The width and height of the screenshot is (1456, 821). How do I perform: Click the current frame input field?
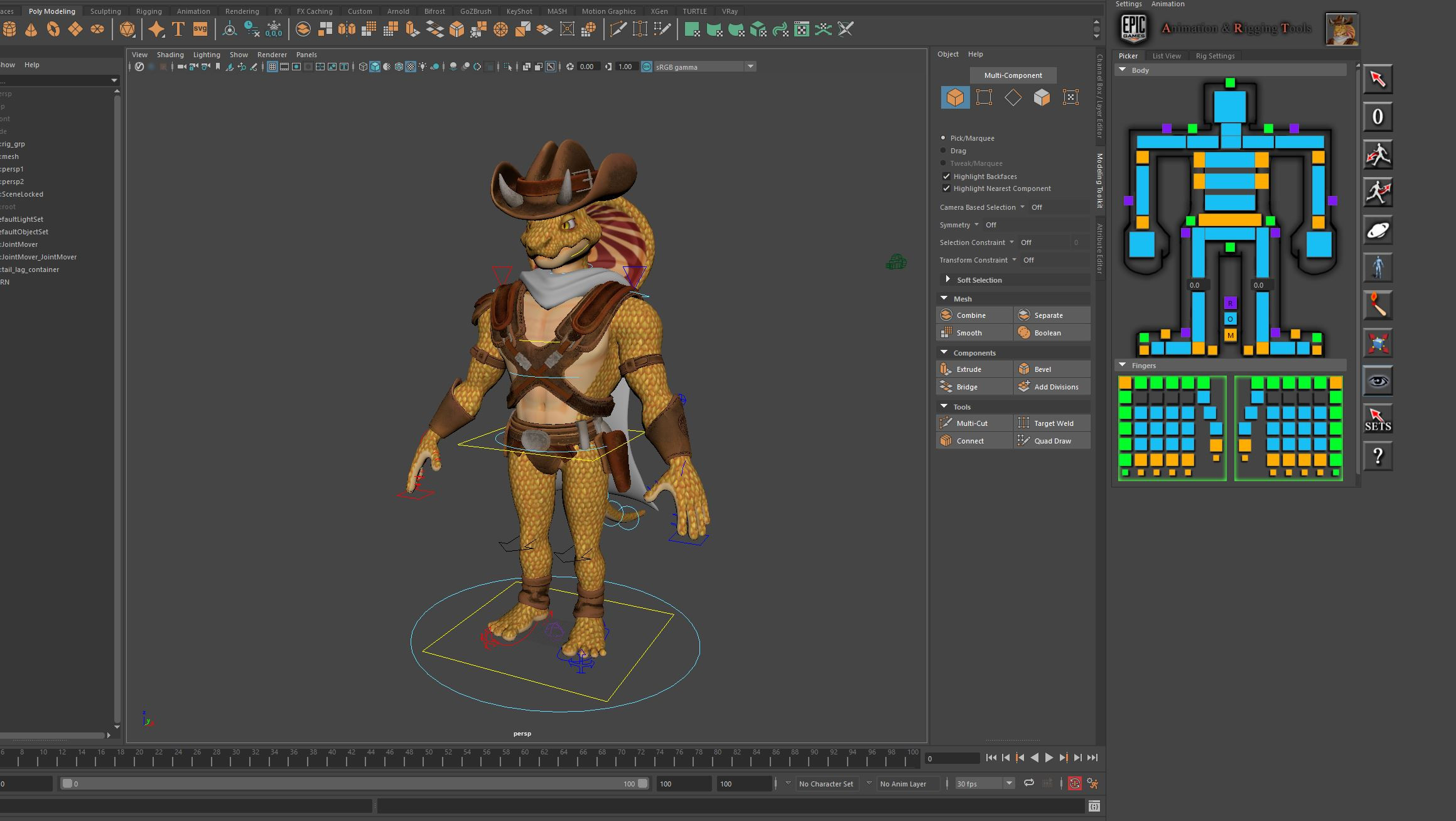(x=952, y=758)
